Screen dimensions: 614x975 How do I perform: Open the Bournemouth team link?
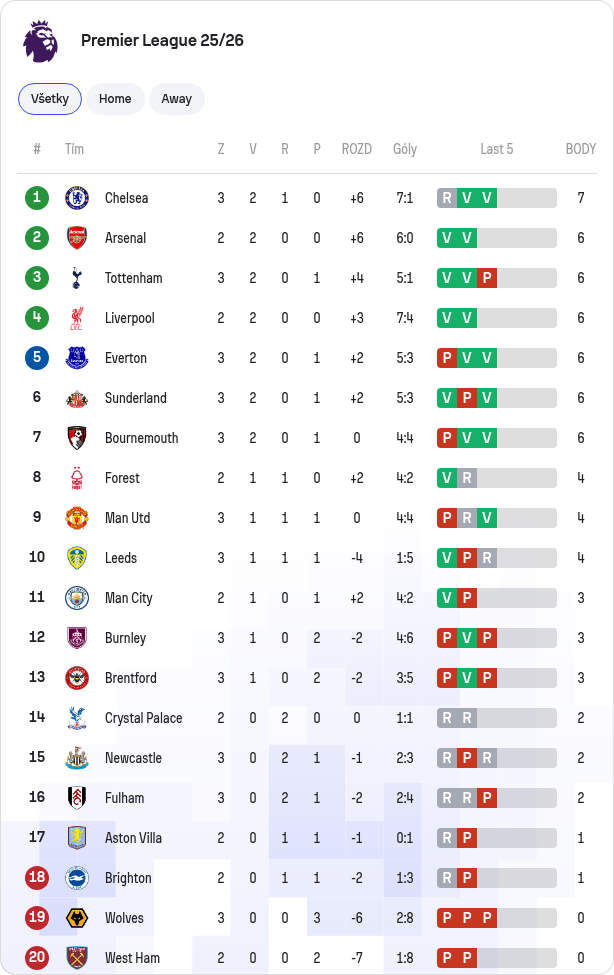point(141,438)
